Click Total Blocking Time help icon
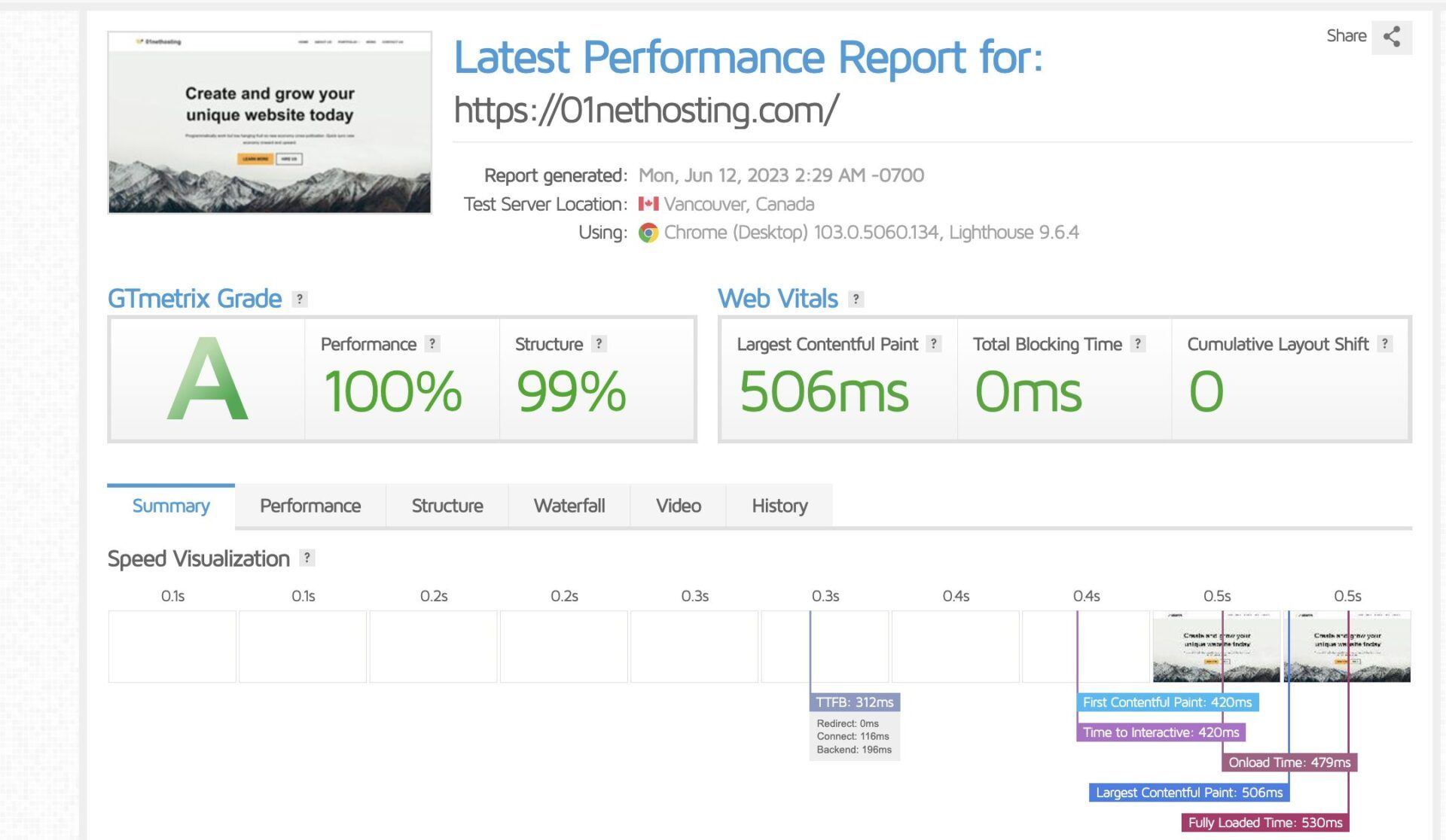Image resolution: width=1446 pixels, height=840 pixels. pos(1138,344)
